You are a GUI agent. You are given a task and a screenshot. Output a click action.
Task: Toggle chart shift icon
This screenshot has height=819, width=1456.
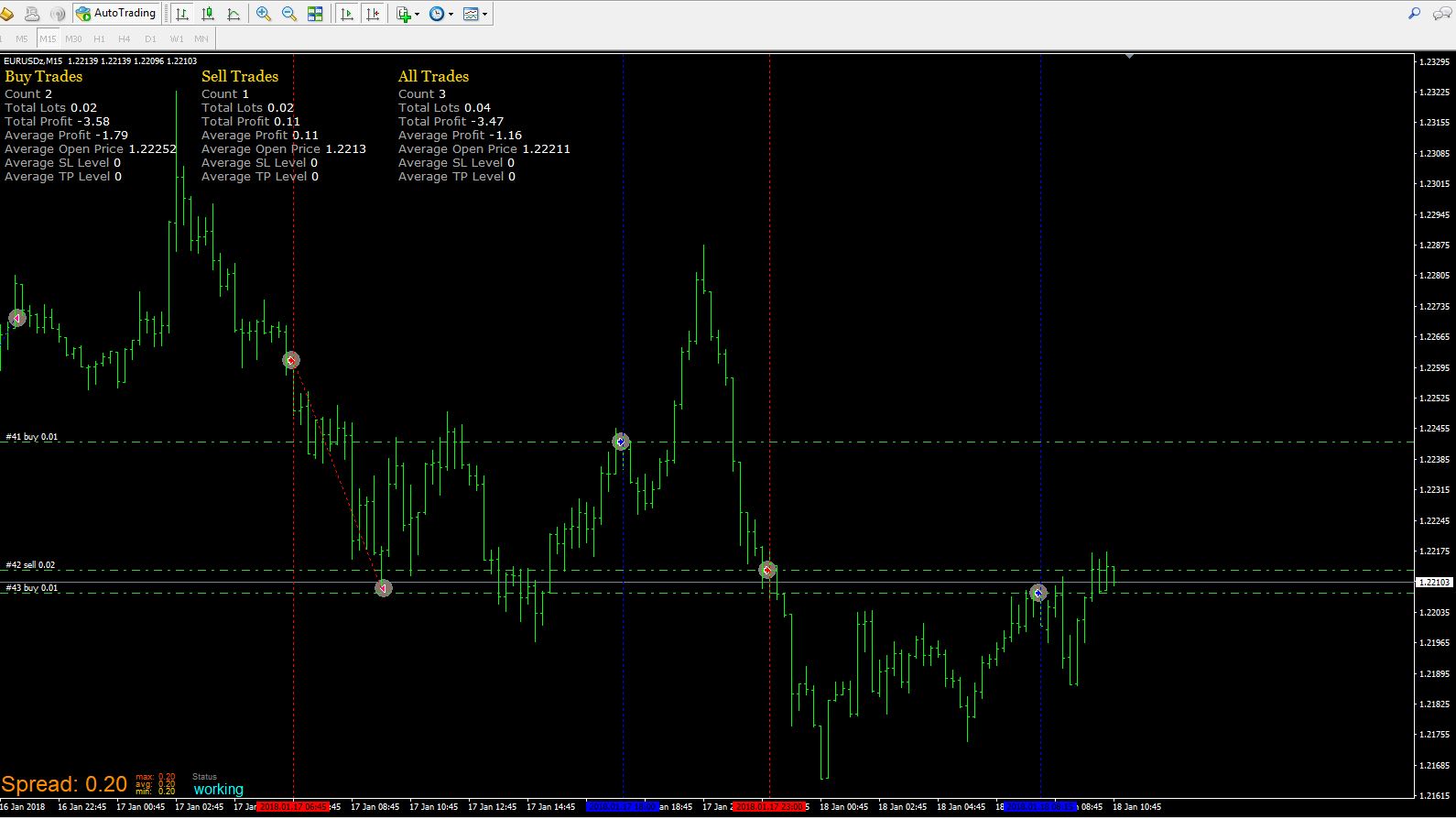tap(373, 14)
